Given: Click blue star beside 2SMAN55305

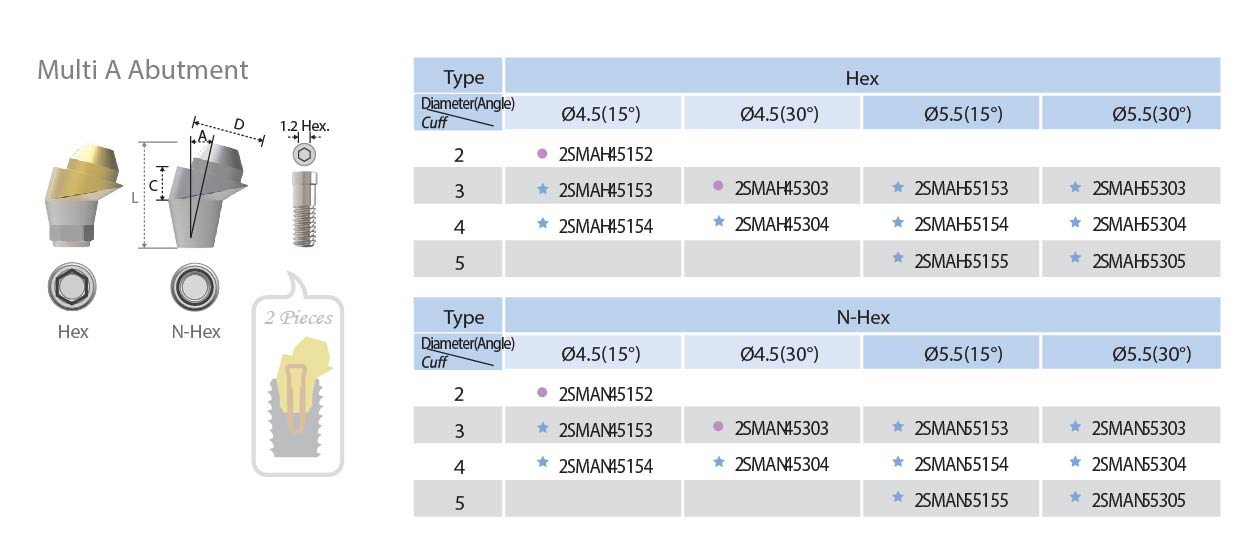Looking at the screenshot, I should click(1075, 497).
